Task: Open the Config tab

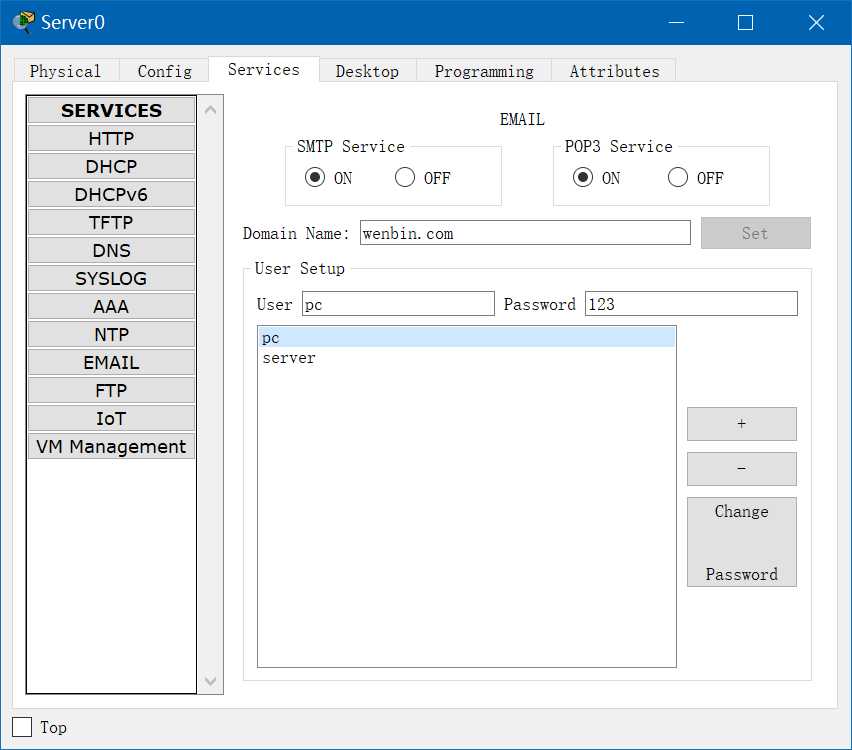Action: pyautogui.click(x=164, y=71)
